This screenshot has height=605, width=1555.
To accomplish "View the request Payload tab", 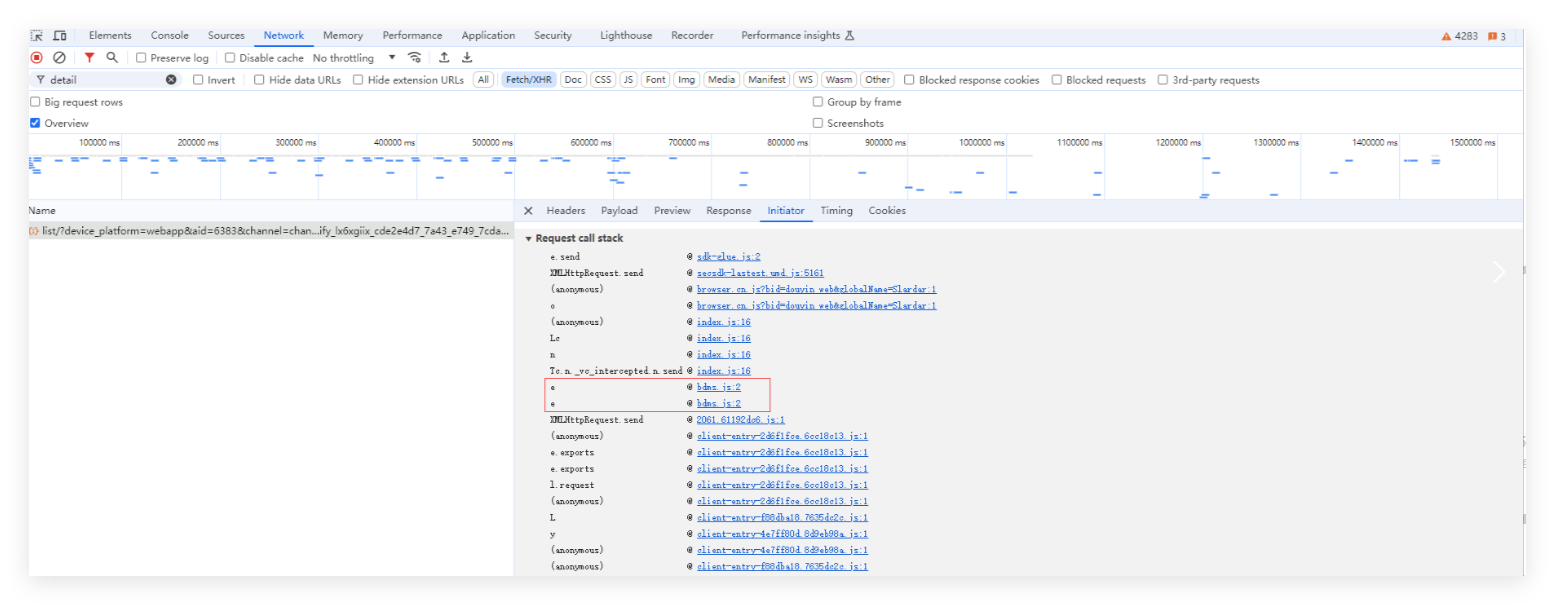I will (619, 211).
